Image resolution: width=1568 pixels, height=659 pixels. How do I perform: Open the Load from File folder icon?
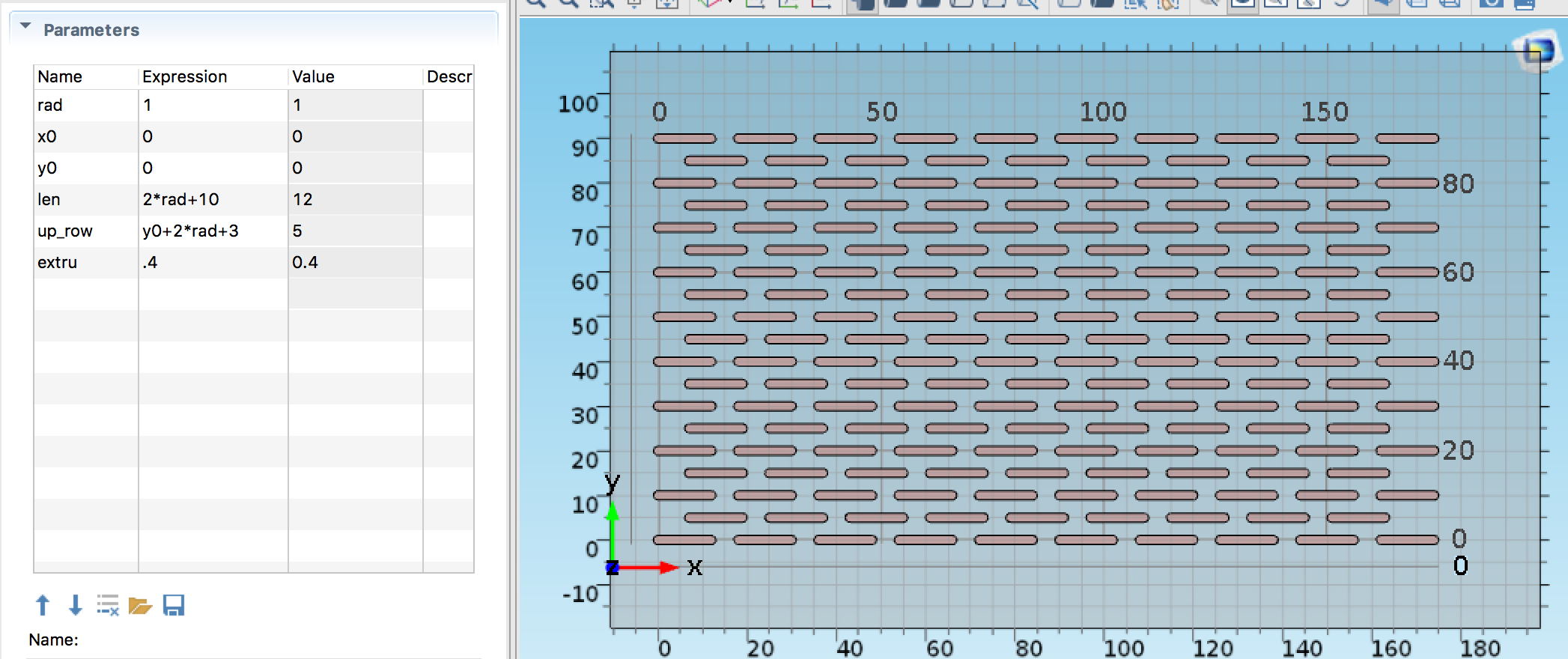pyautogui.click(x=140, y=605)
